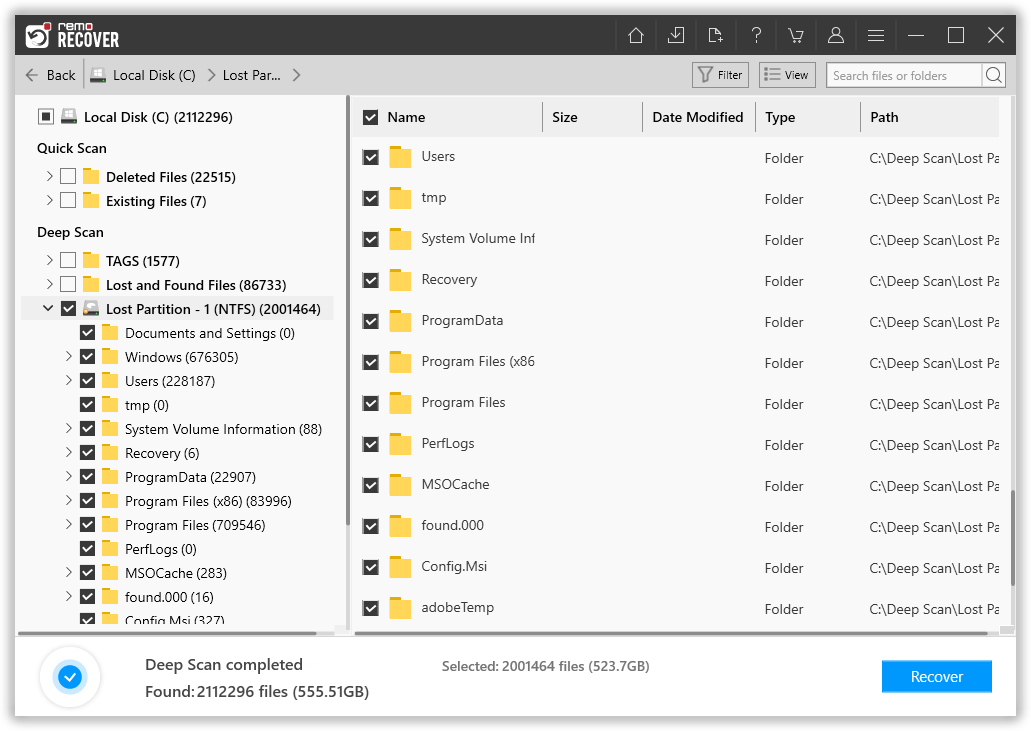
Task: Toggle the Name column select-all checkbox
Action: tap(370, 117)
